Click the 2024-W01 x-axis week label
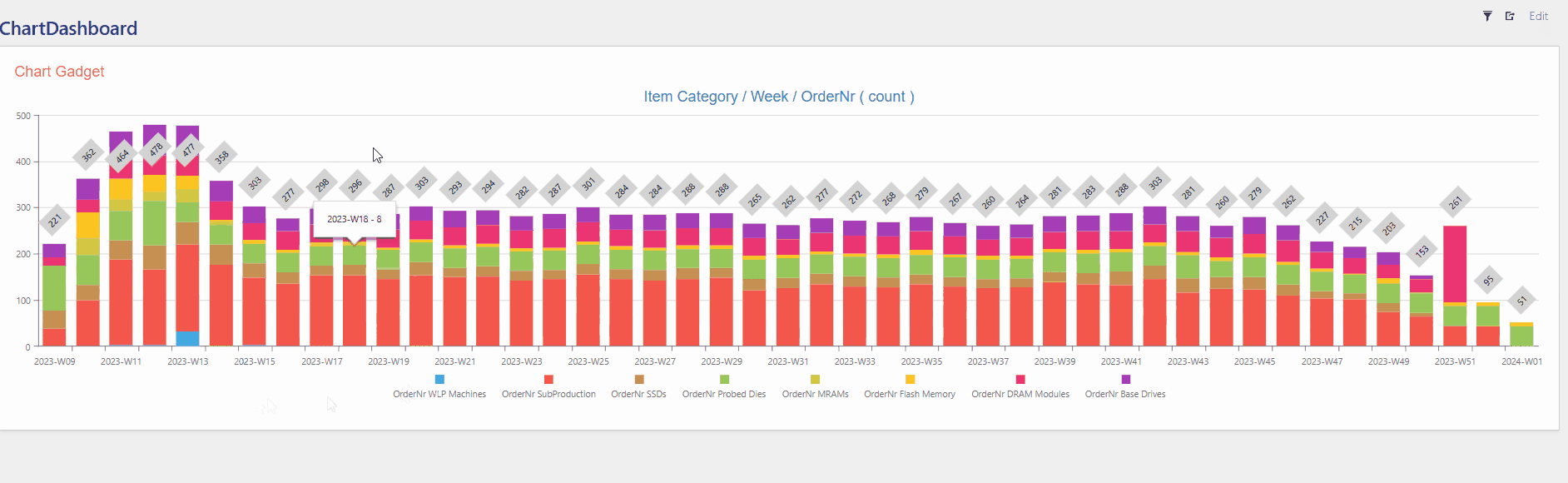Screen dimensions: 1568x483 (x=1521, y=361)
